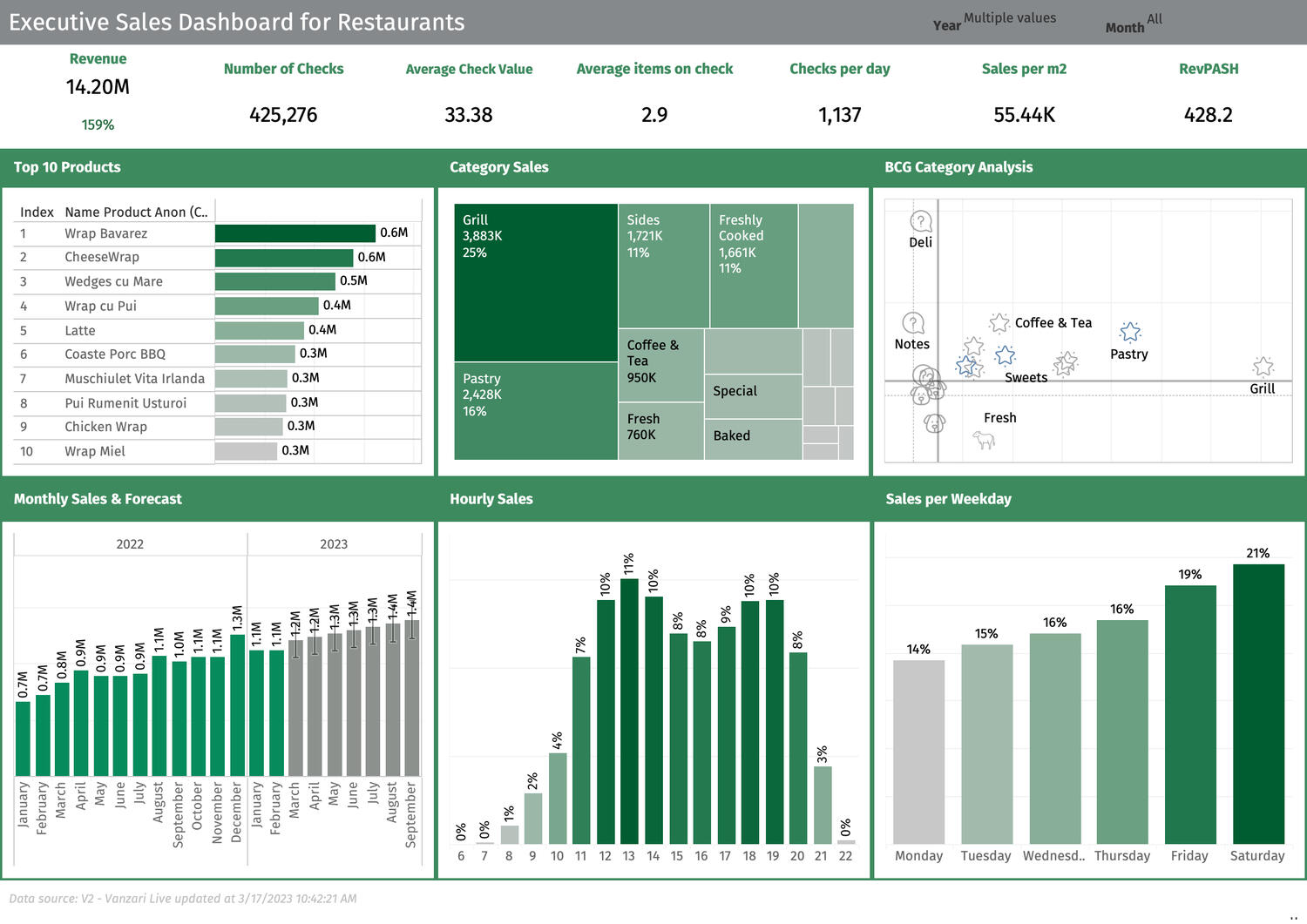Click the Latte product row label
This screenshot has width=1307, height=924.
(80, 330)
